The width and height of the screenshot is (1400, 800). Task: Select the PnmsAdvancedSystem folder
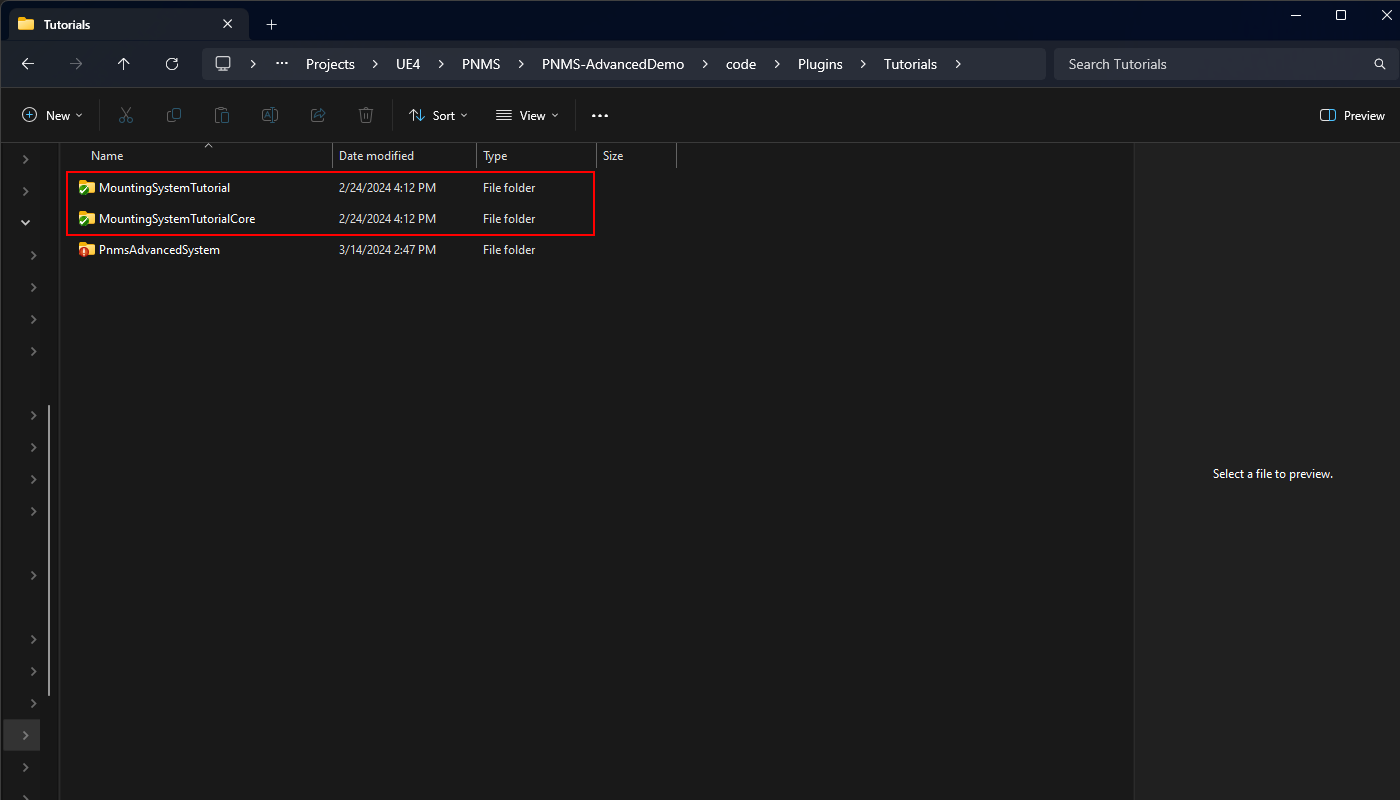[x=159, y=250]
